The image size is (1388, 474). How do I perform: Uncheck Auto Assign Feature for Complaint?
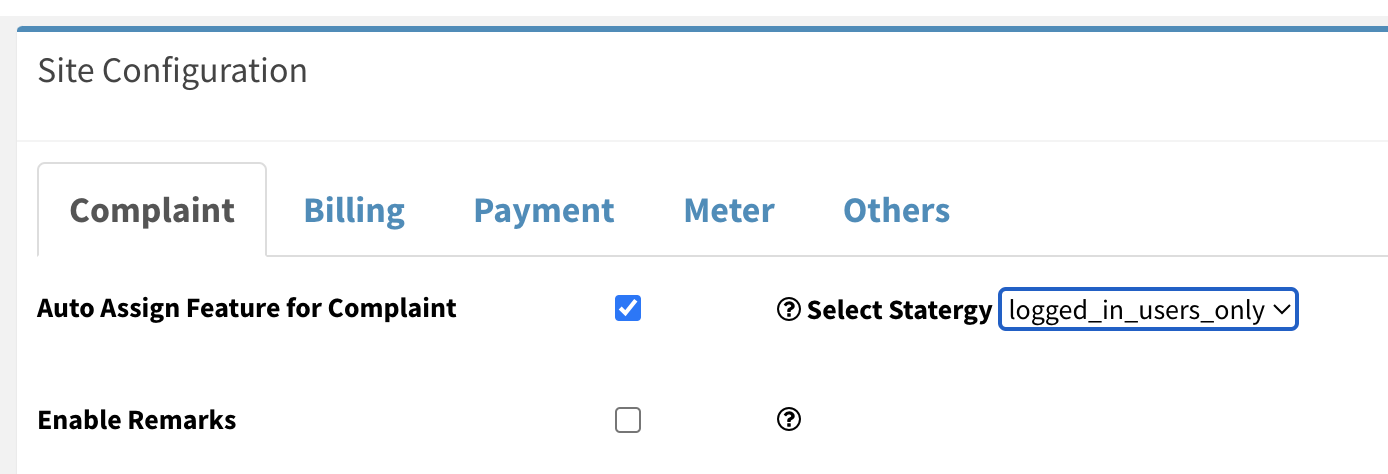[x=628, y=309]
